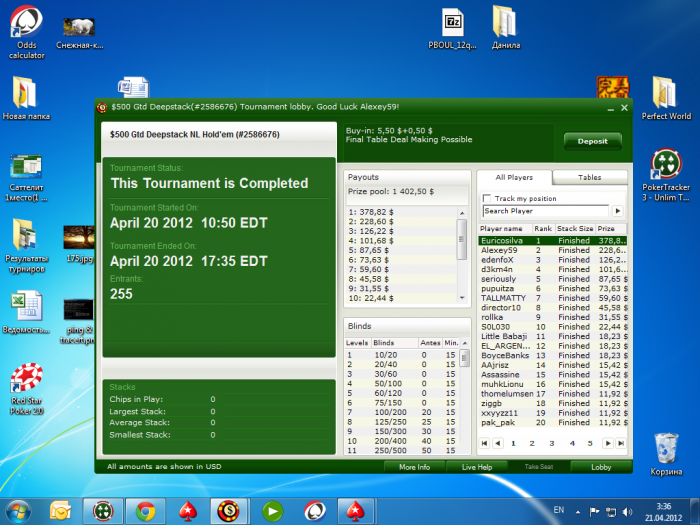The image size is (700, 525).
Task: Open the green play-button taskbar app
Action: pos(272,512)
